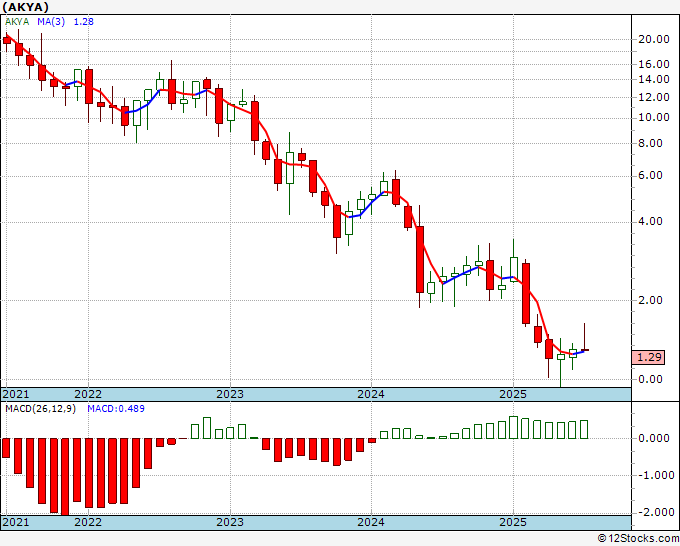This screenshot has height=546, width=680.
Task: Select 2024 on the price timeline
Action: (371, 394)
